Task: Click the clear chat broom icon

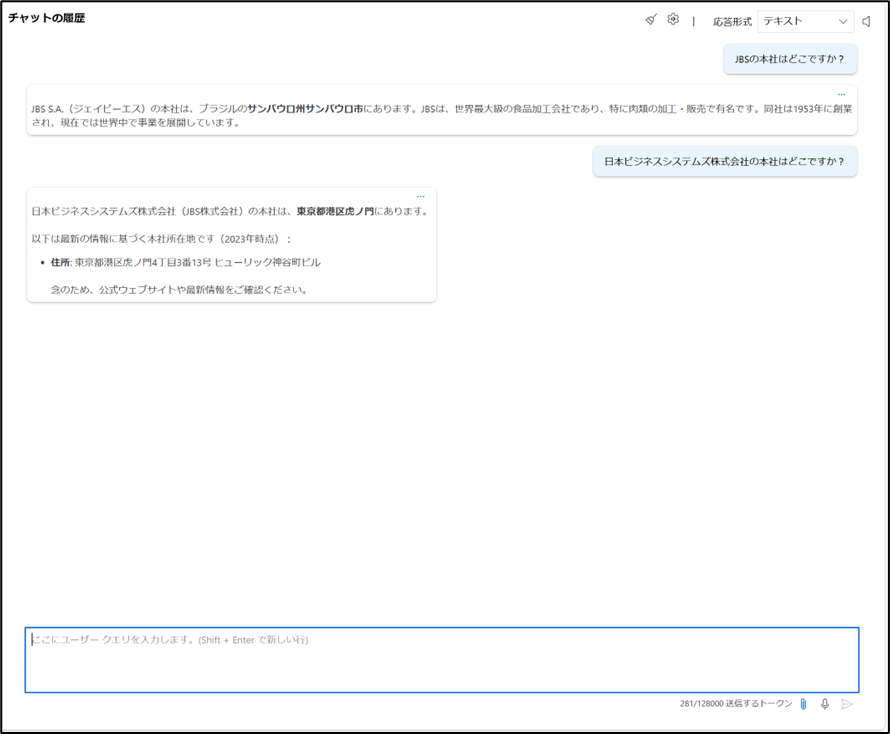Action: (x=651, y=20)
